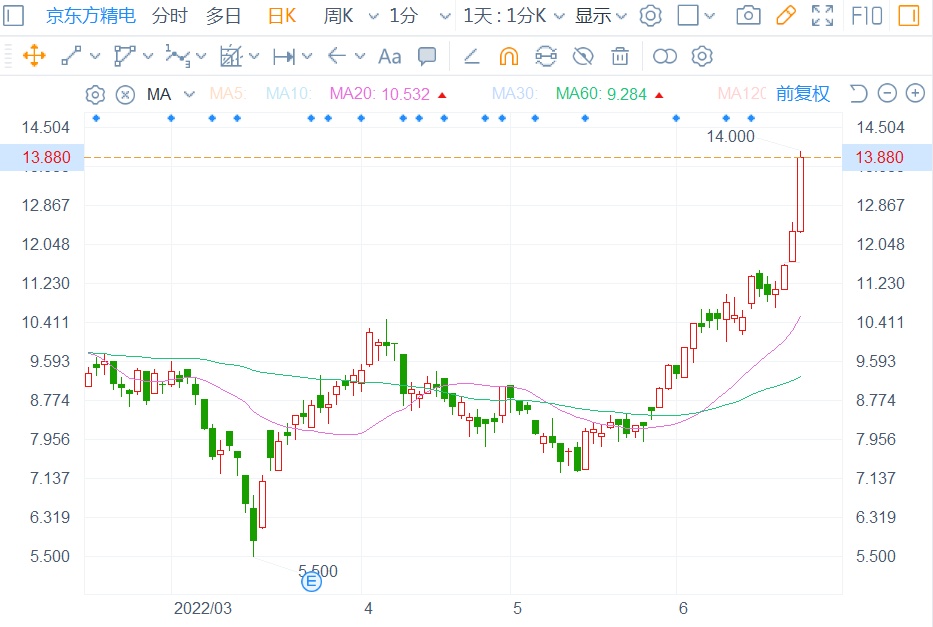933x627 pixels.
Task: Toggle the left sidebar panel icon
Action: tap(15, 16)
